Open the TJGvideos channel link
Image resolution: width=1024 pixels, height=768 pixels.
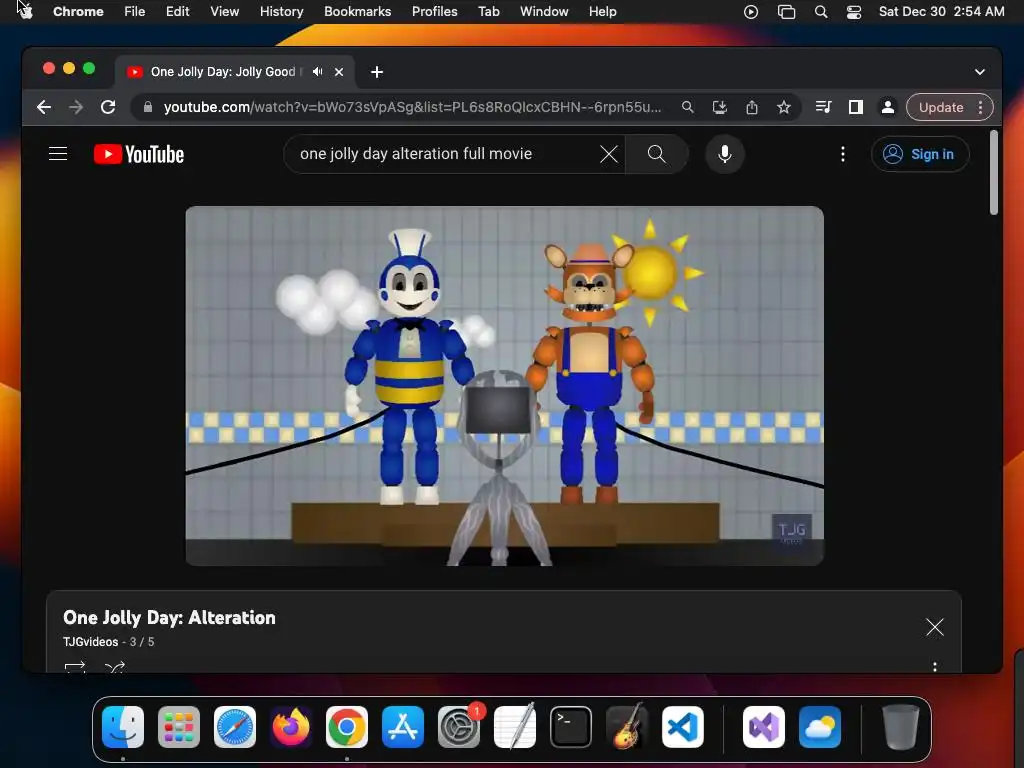coord(91,642)
